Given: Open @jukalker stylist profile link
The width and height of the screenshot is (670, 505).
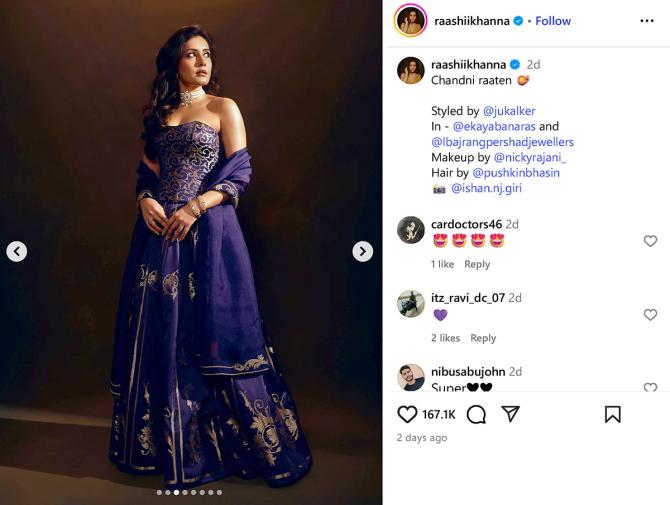Looking at the screenshot, I should [x=509, y=111].
